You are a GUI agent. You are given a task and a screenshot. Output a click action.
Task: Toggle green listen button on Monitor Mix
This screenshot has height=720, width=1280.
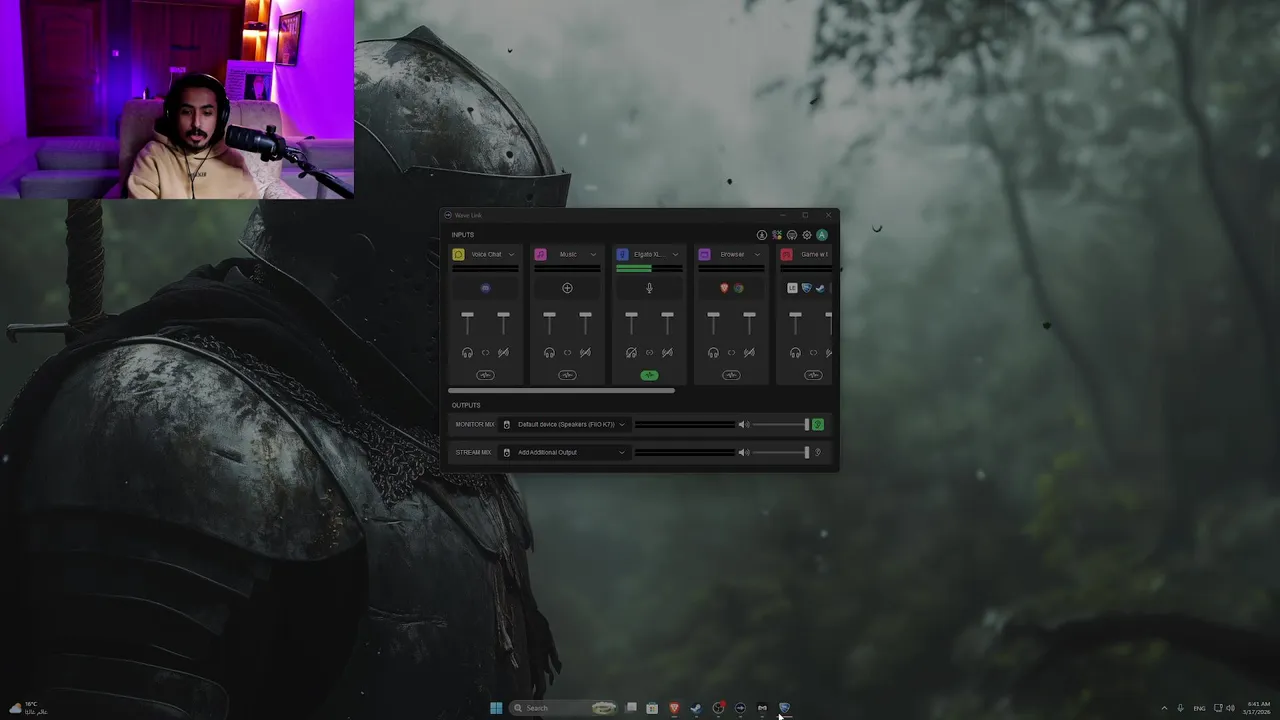818,425
